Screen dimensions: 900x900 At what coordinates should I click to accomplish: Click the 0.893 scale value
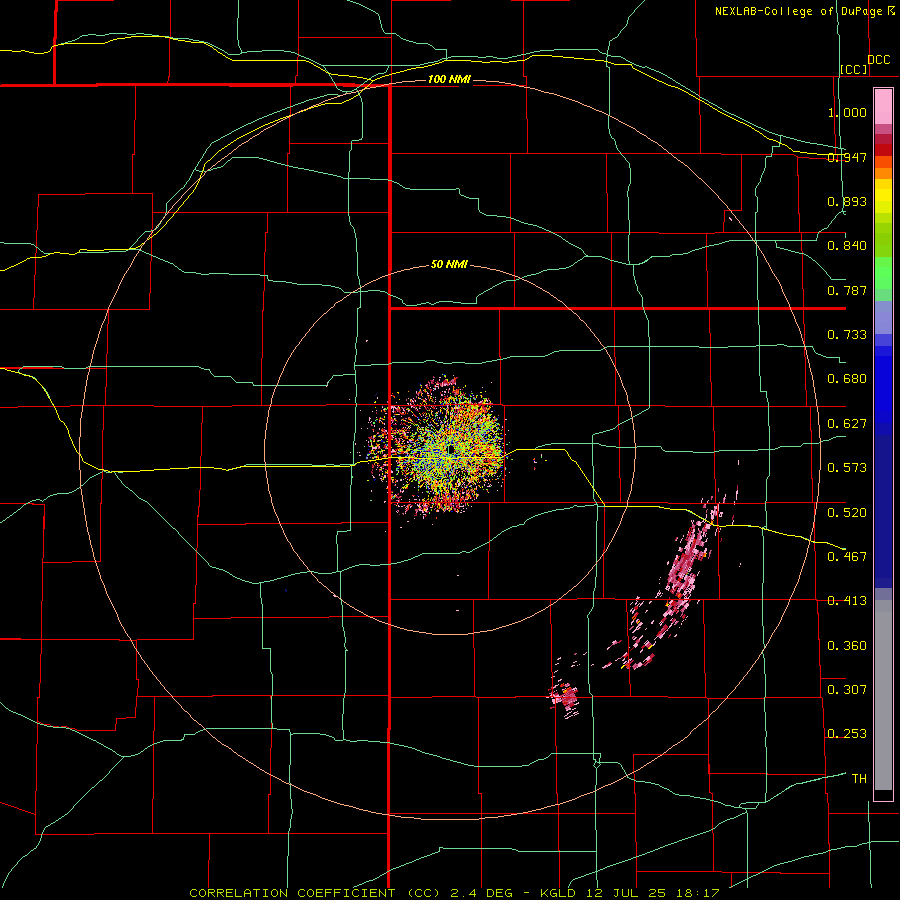point(847,201)
